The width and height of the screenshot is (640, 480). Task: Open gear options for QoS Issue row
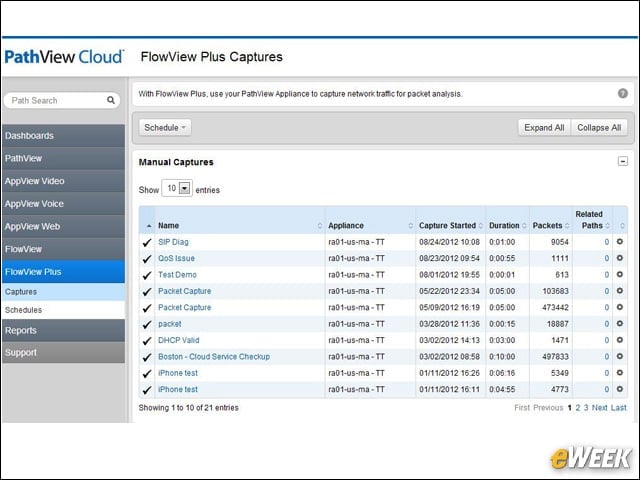pos(620,258)
